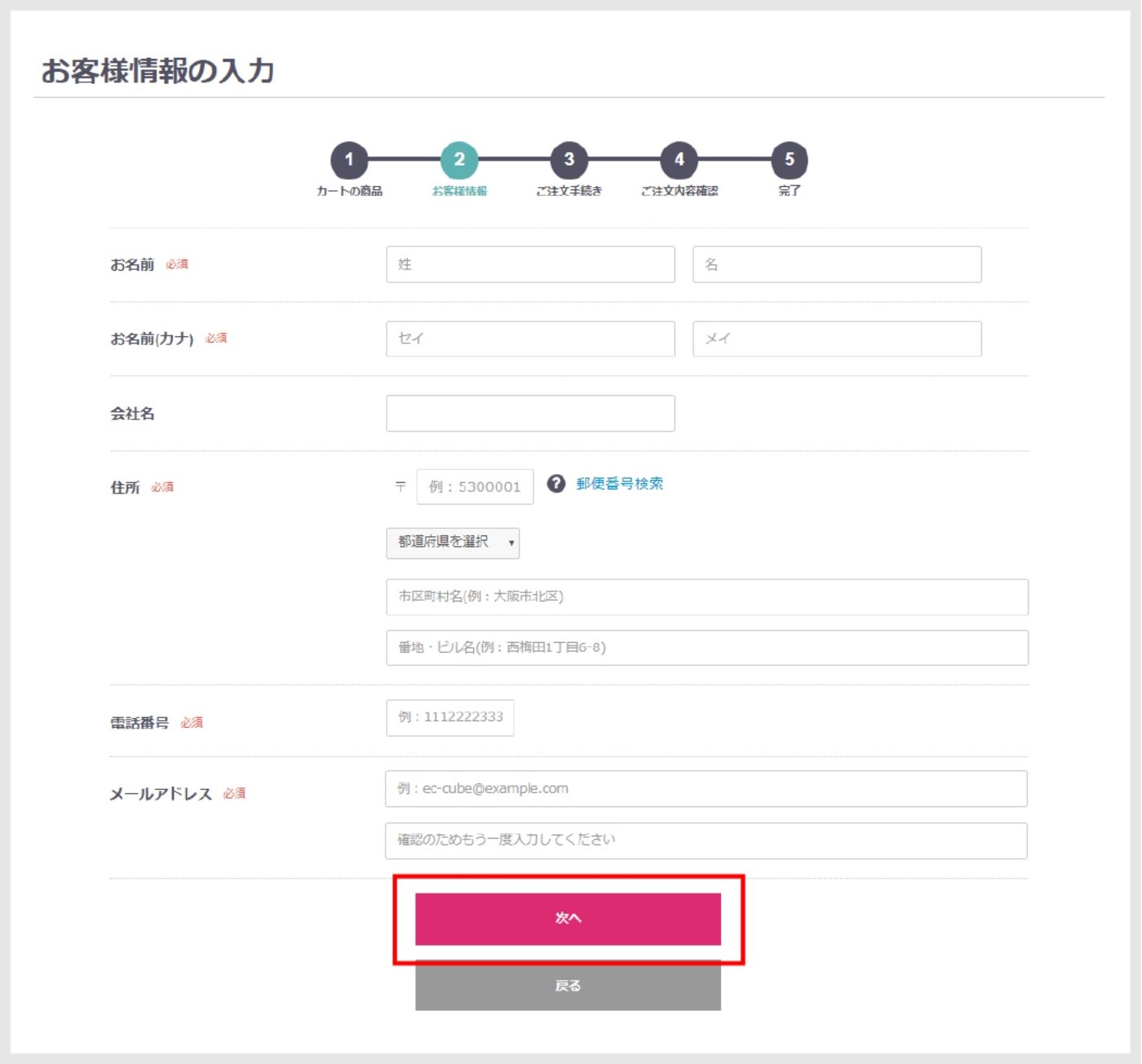Click the step 4 order confirmation circle
This screenshot has height=1064, width=1142.
tap(679, 160)
